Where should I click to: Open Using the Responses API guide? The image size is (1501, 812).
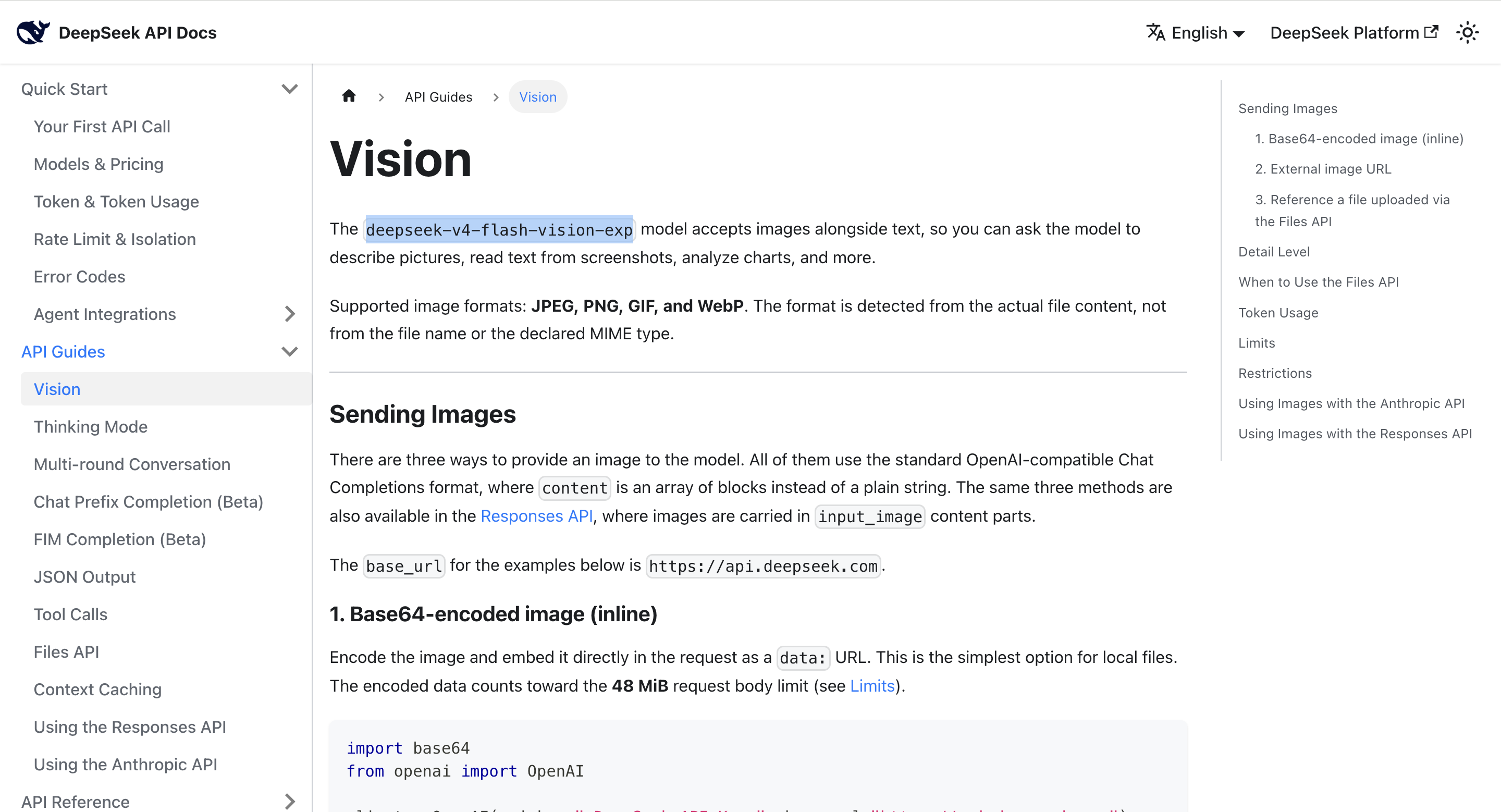click(x=130, y=727)
